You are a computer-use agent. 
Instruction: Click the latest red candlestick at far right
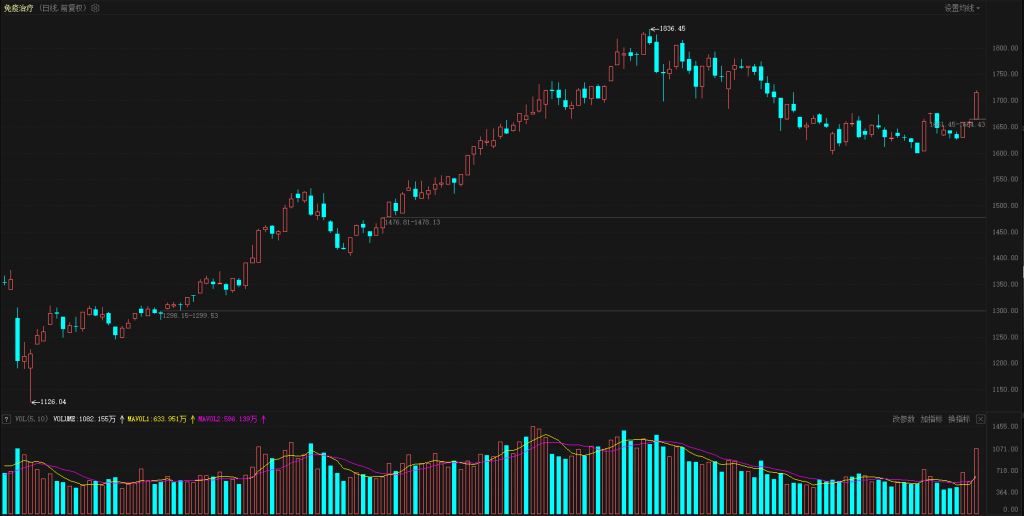tap(976, 106)
